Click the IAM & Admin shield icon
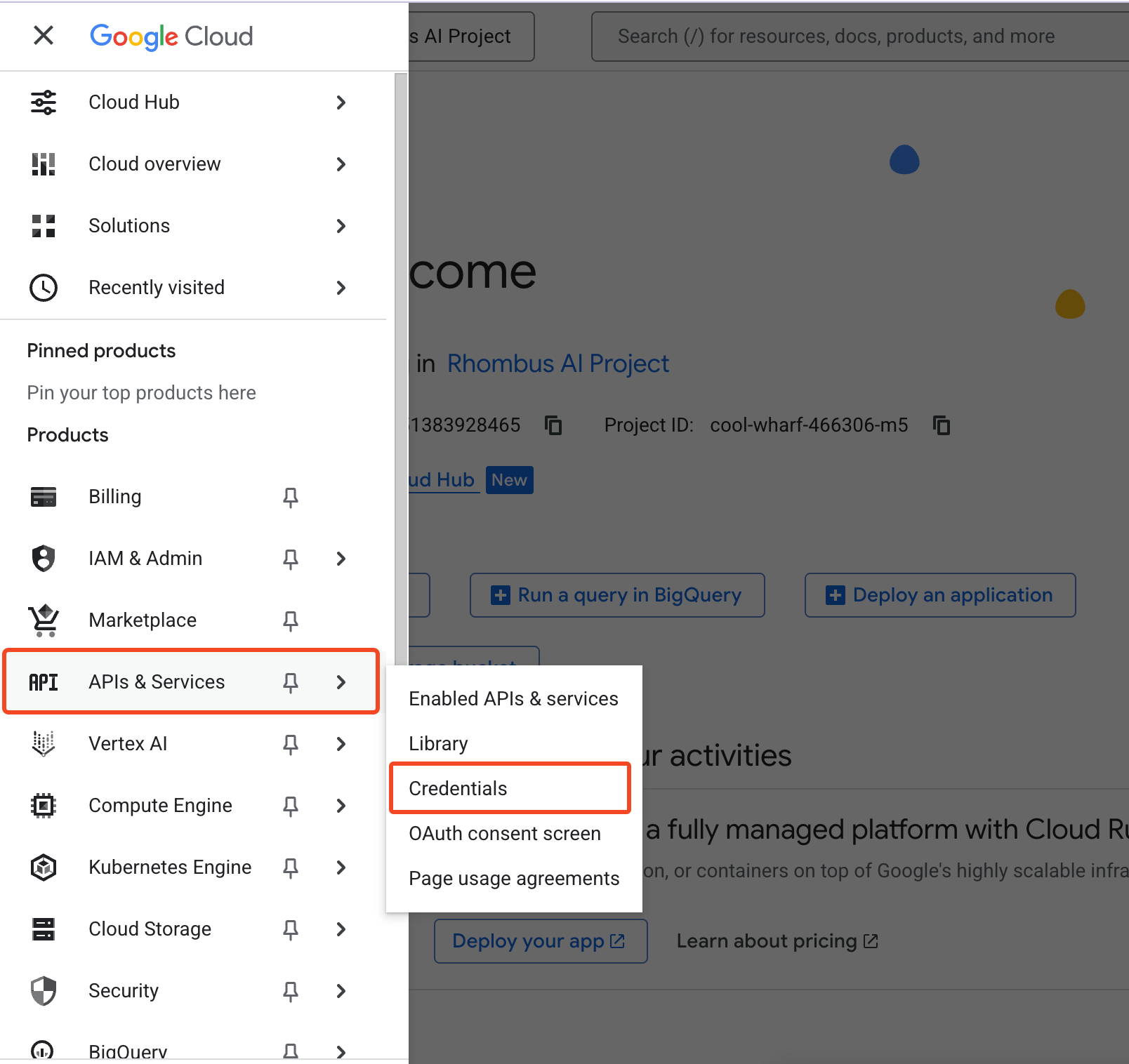This screenshot has height=1064, width=1129. (x=44, y=559)
